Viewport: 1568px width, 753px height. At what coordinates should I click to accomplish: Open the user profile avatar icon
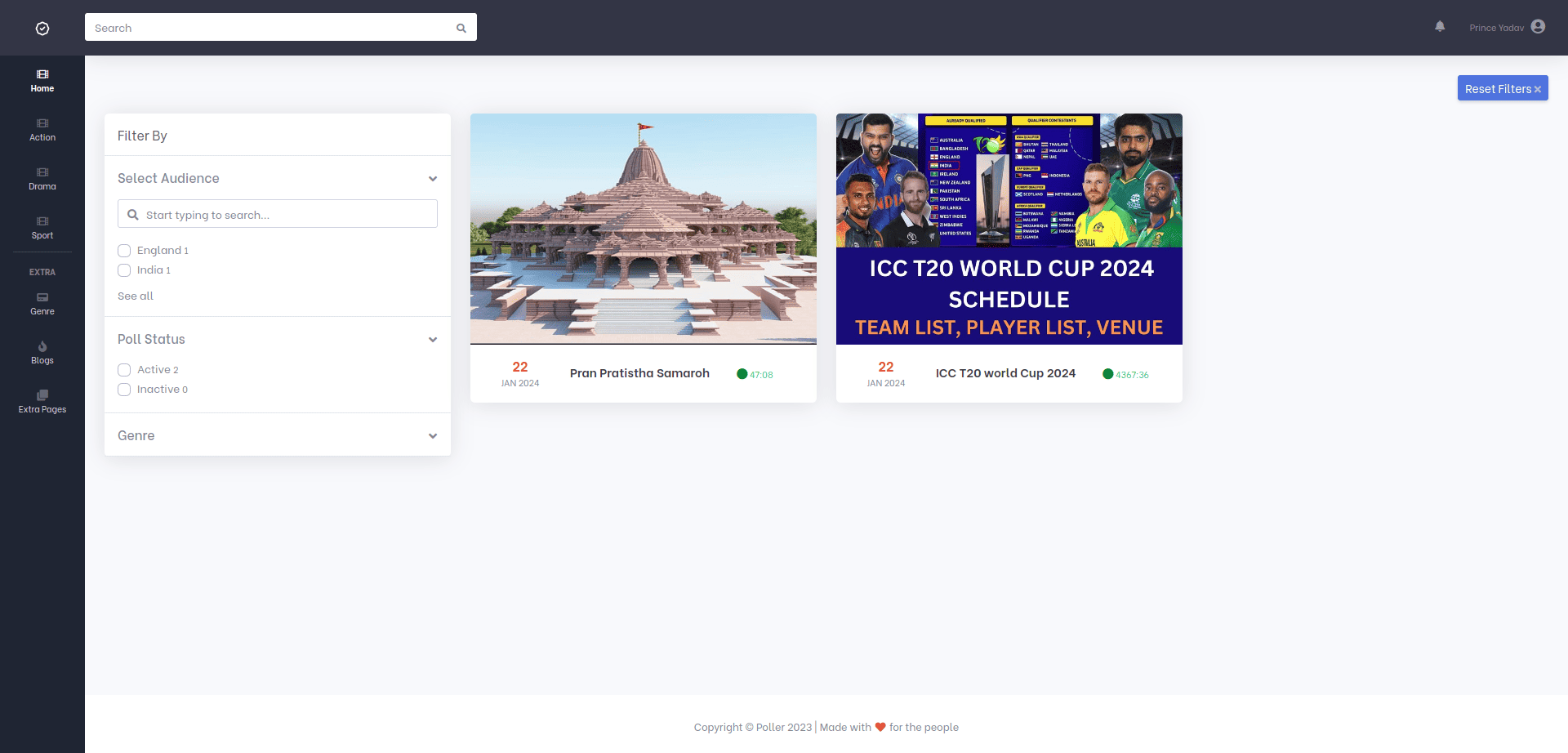[x=1538, y=26]
